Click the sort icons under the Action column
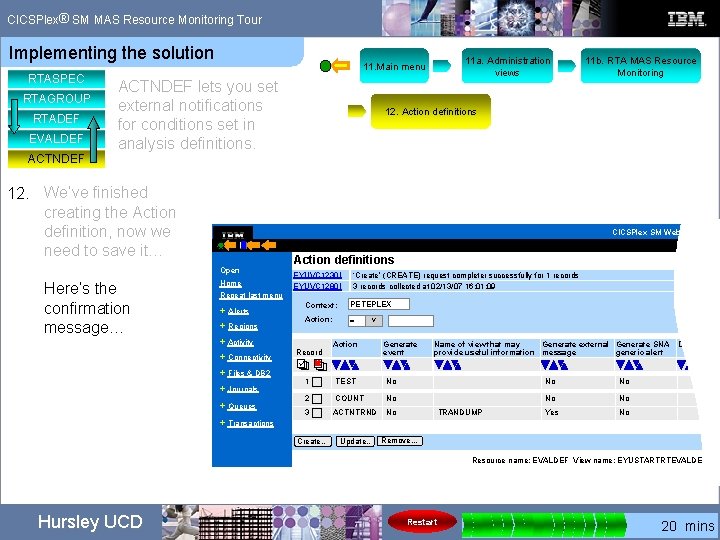Screen dimensions: 720x540 click(345, 365)
